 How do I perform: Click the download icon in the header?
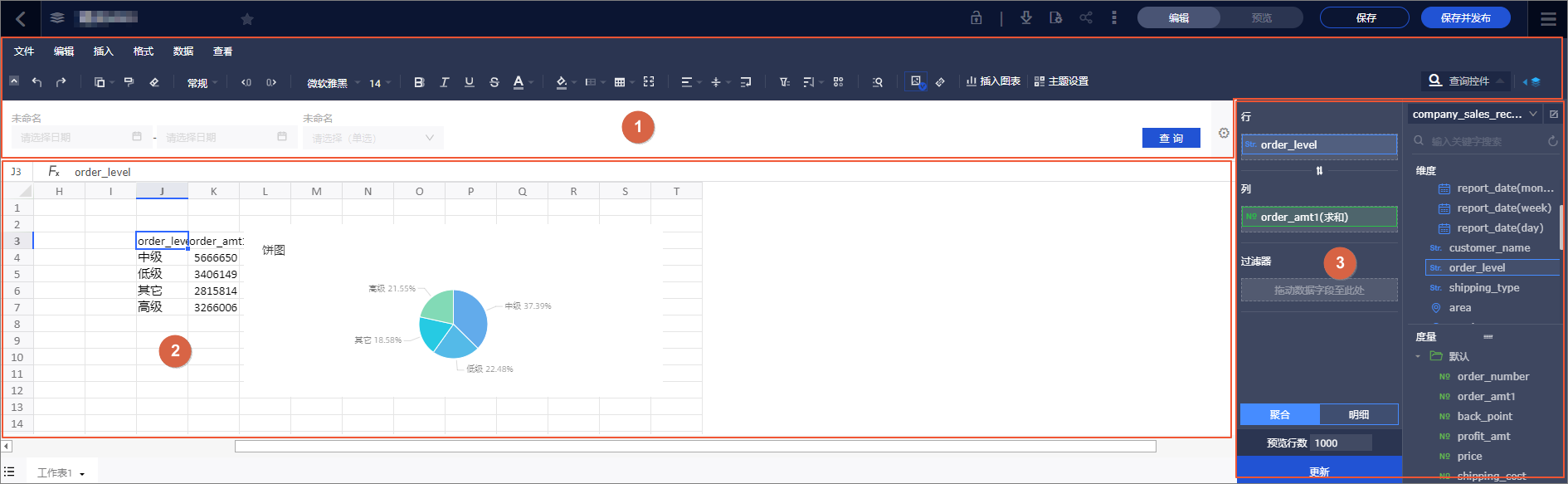point(1026,17)
